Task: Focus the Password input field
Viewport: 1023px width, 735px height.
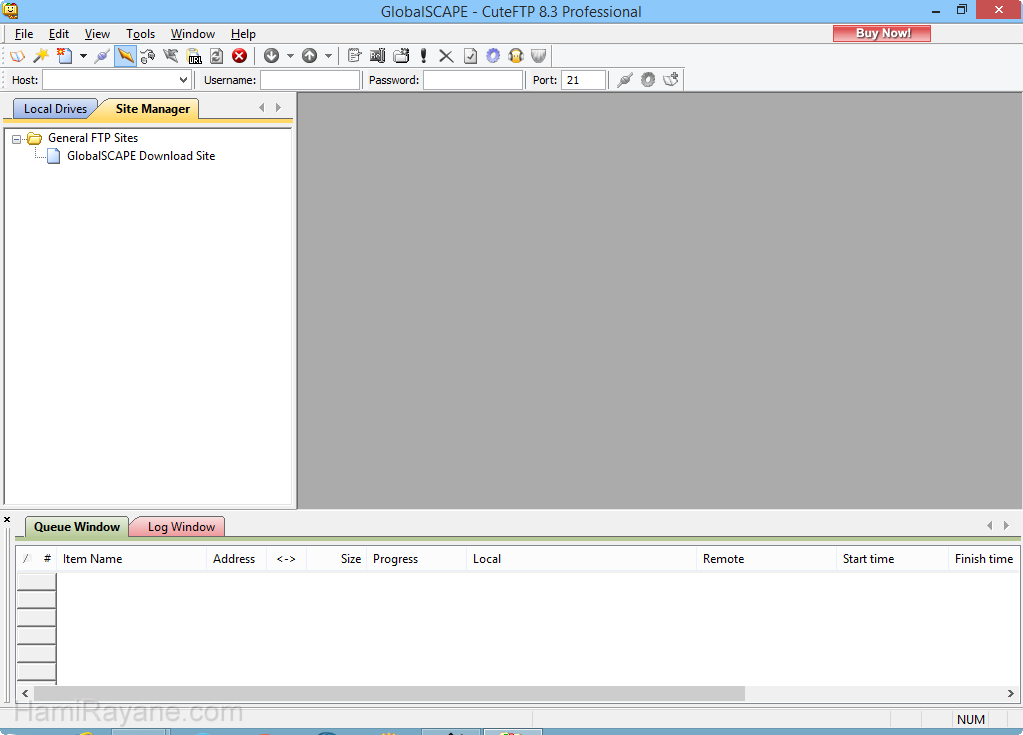Action: tap(473, 80)
